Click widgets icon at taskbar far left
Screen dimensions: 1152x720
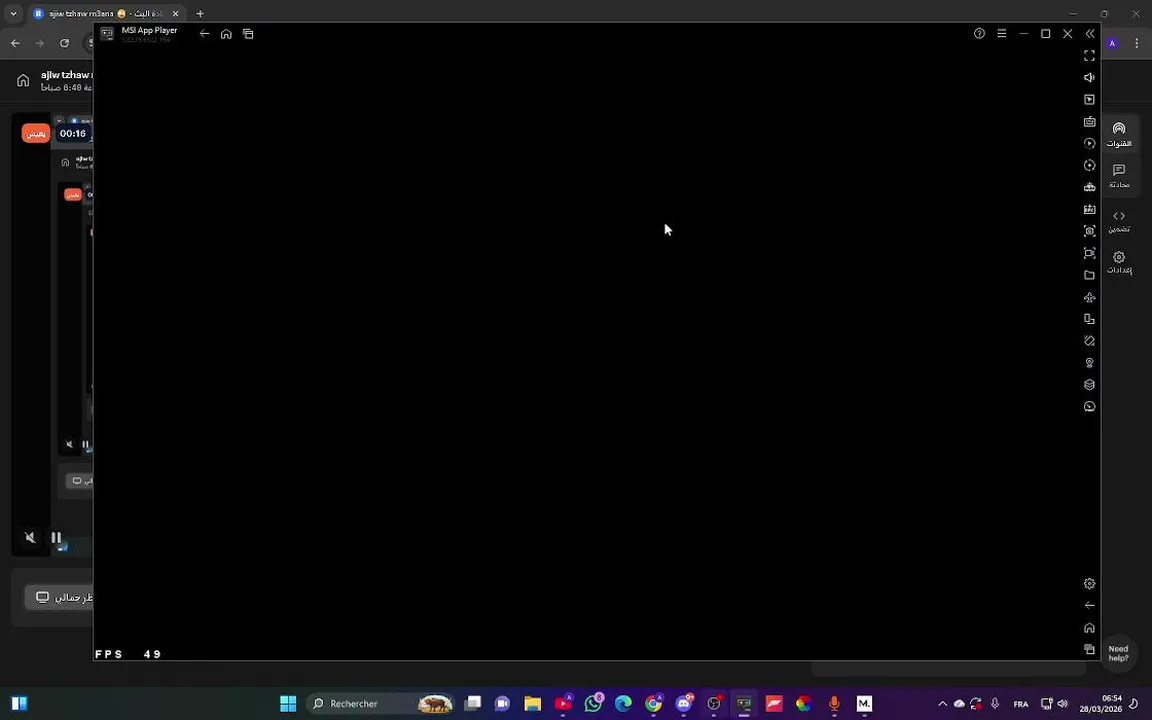(x=20, y=704)
